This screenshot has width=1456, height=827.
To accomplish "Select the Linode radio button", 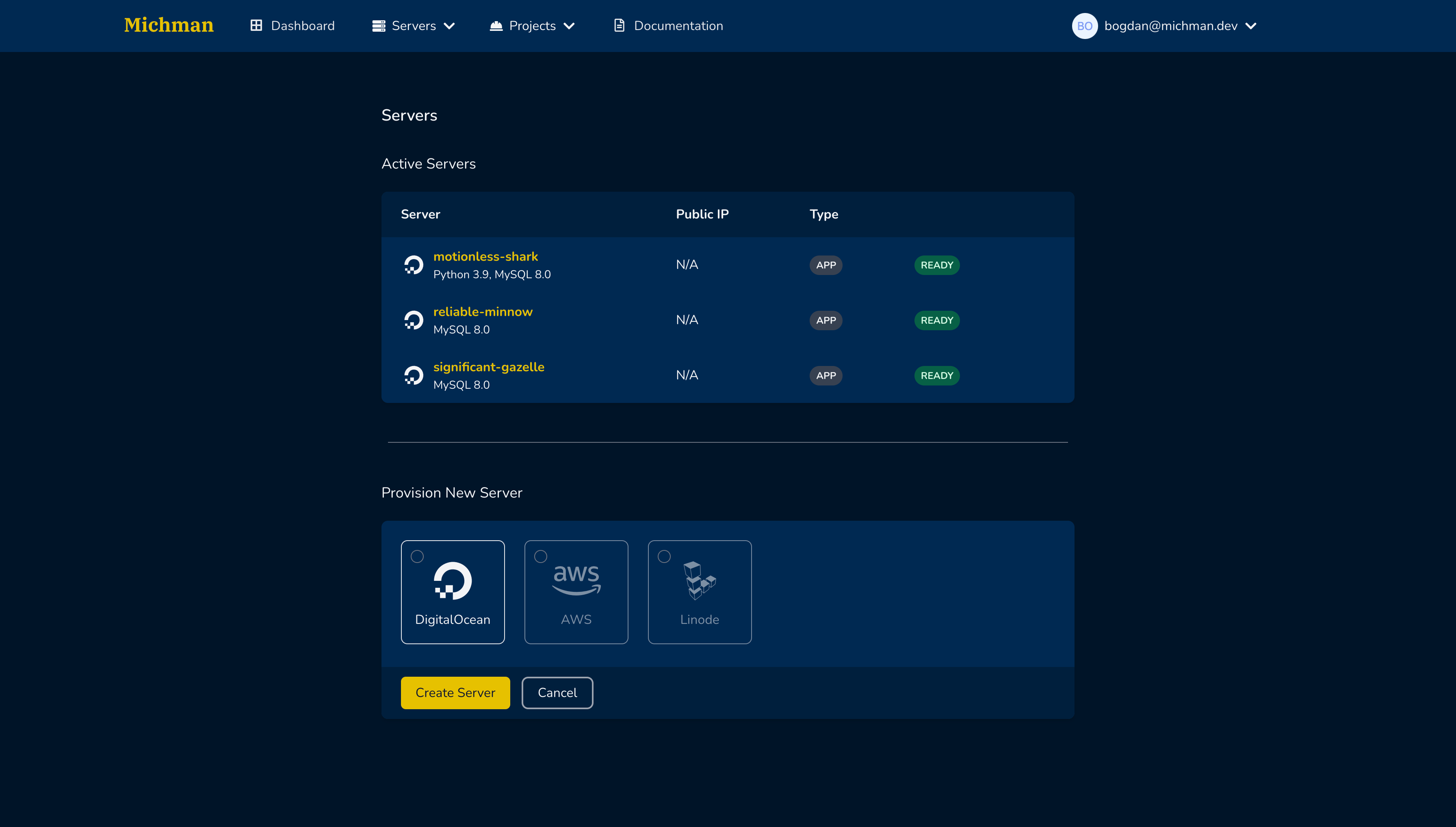I will click(664, 556).
